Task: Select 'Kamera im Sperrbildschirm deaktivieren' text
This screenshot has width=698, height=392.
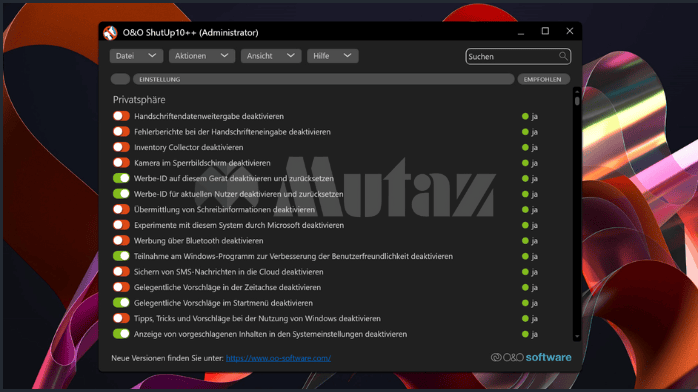Action: point(202,163)
